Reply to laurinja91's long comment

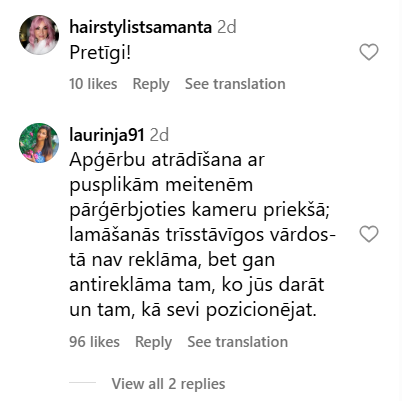(153, 342)
